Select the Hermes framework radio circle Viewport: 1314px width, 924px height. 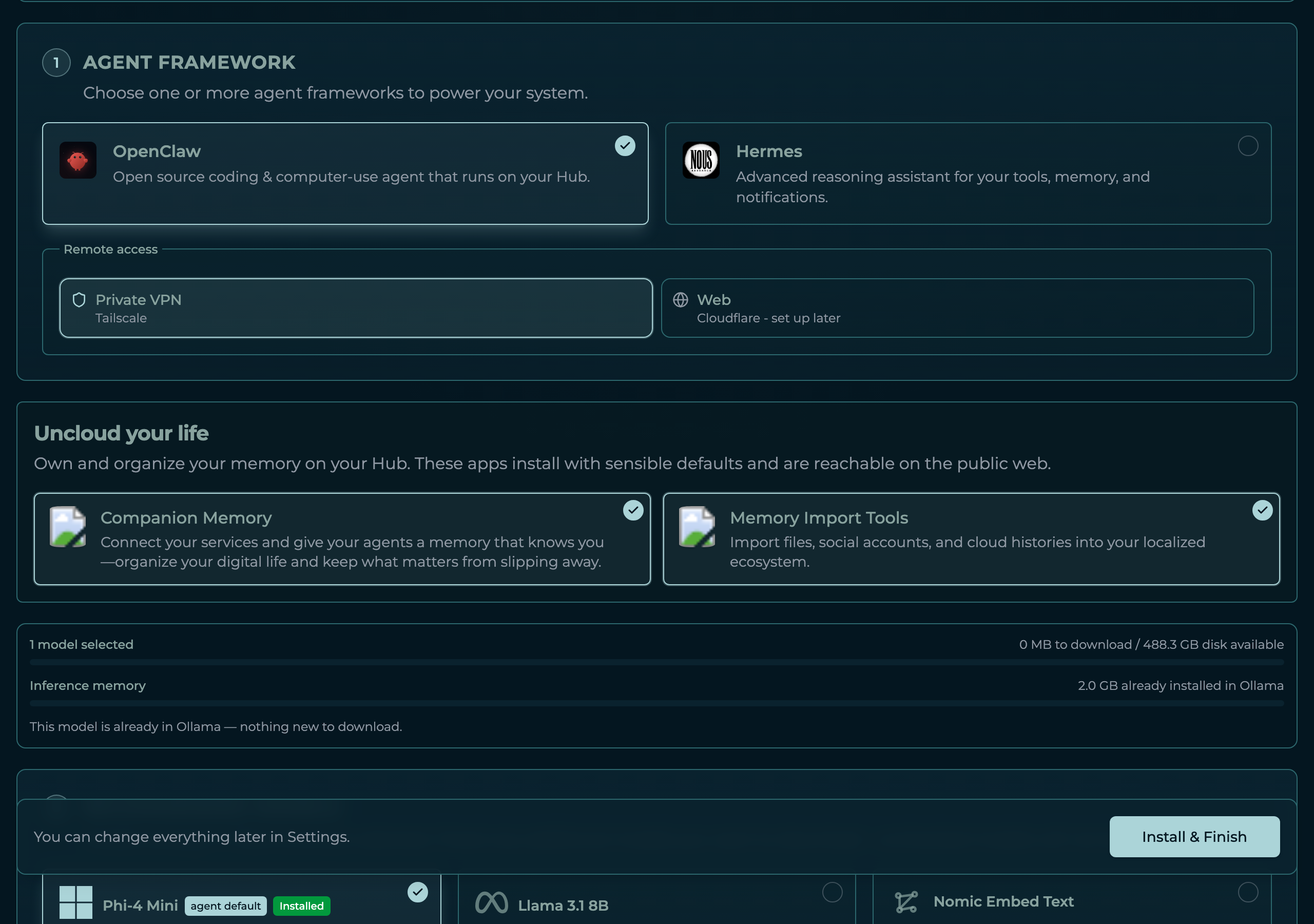tap(1248, 146)
